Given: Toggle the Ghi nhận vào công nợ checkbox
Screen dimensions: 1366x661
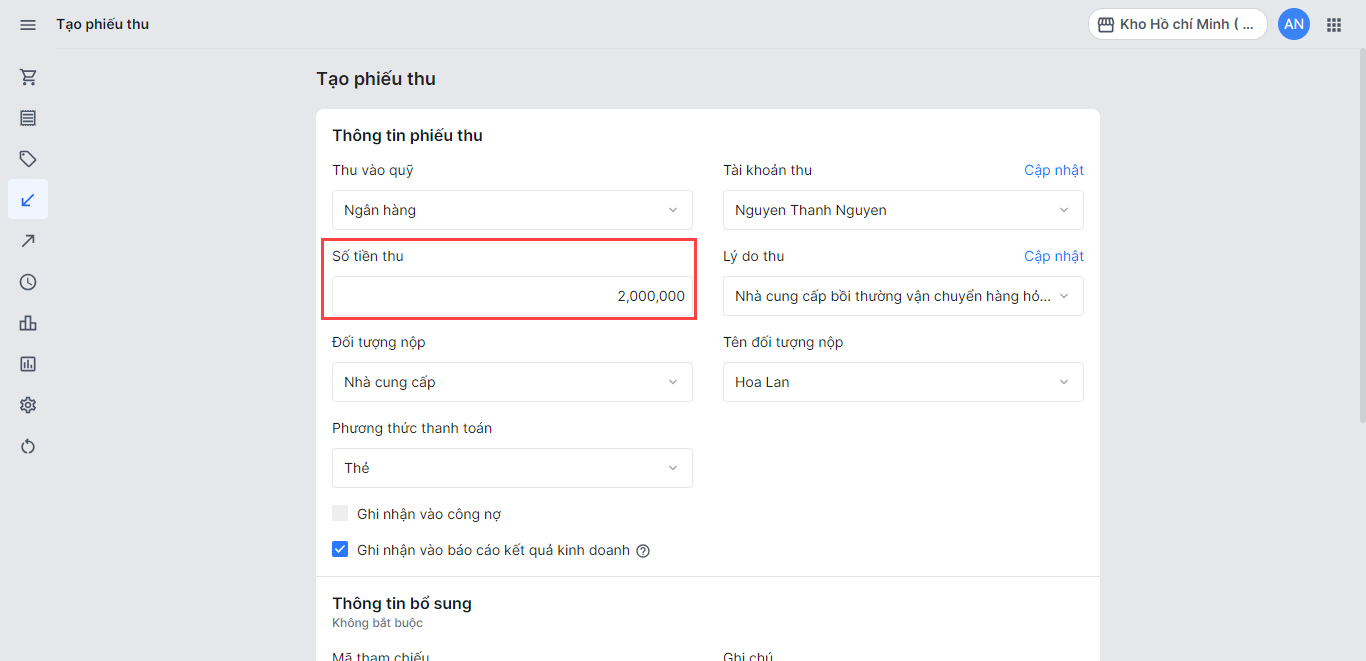Looking at the screenshot, I should (x=341, y=514).
